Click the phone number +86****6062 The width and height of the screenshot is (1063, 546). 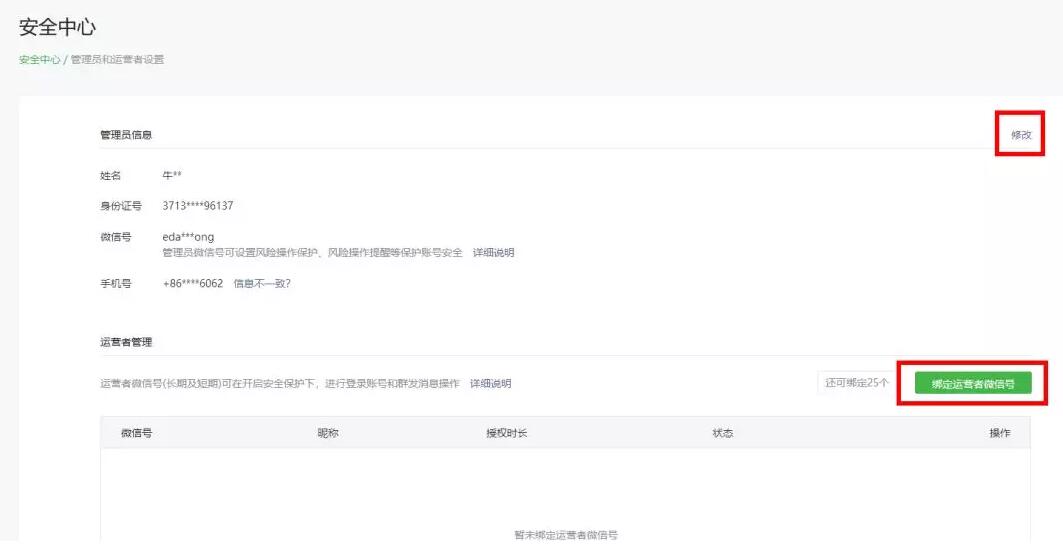coord(193,283)
